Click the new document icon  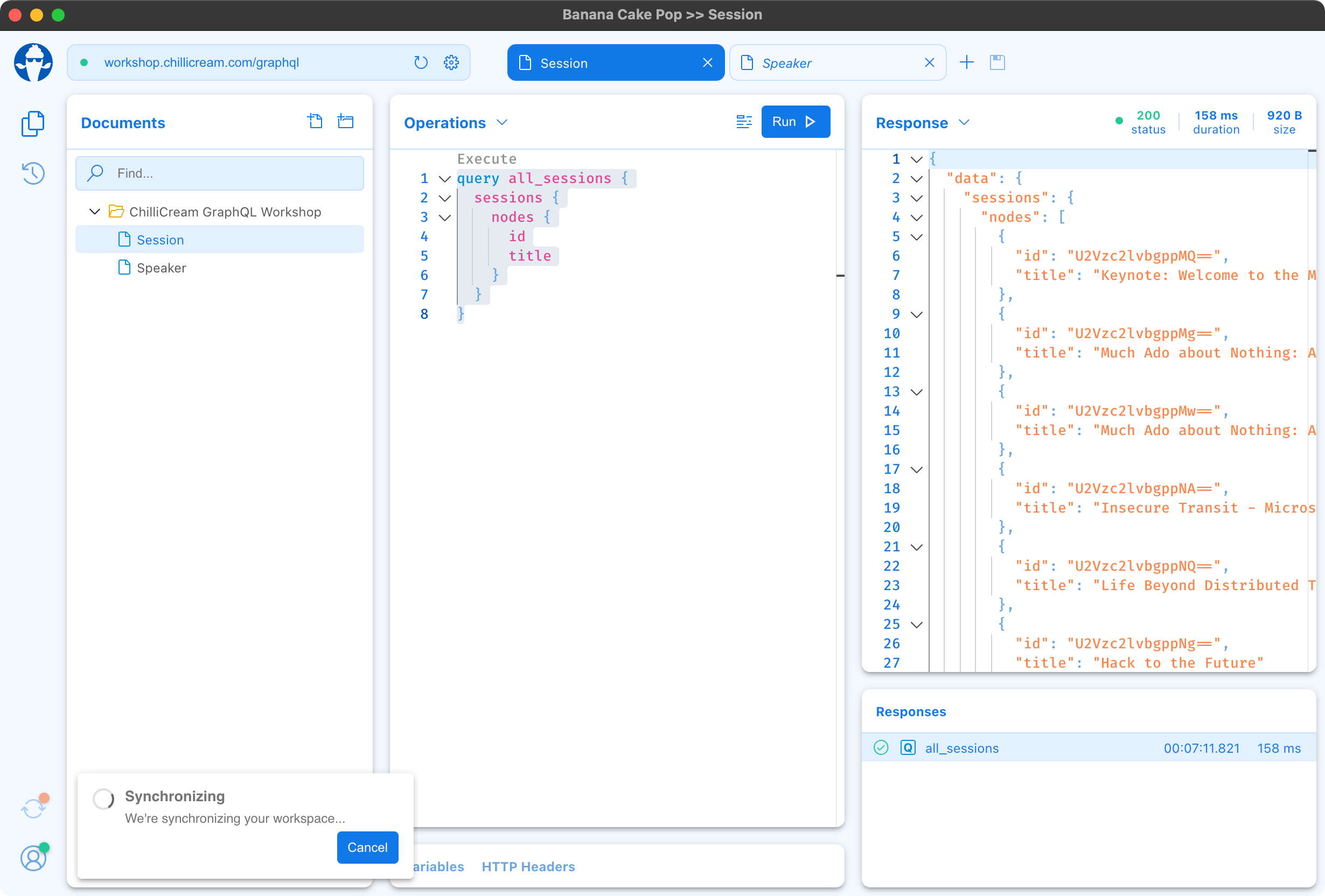pos(315,121)
